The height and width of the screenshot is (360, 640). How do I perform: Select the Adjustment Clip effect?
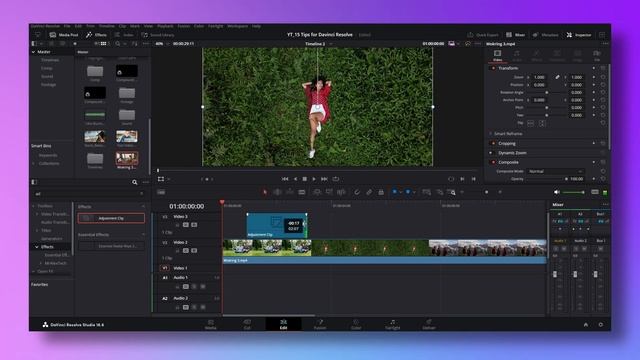pyautogui.click(x=111, y=218)
